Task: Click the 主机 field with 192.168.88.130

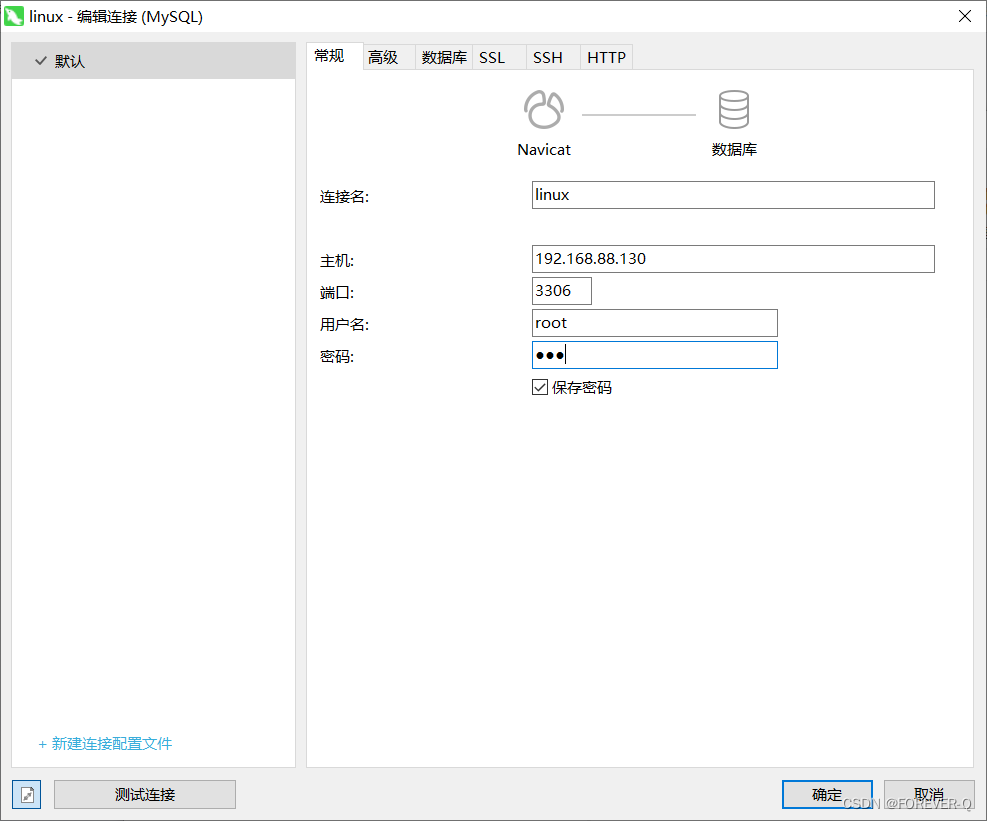Action: [x=733, y=259]
